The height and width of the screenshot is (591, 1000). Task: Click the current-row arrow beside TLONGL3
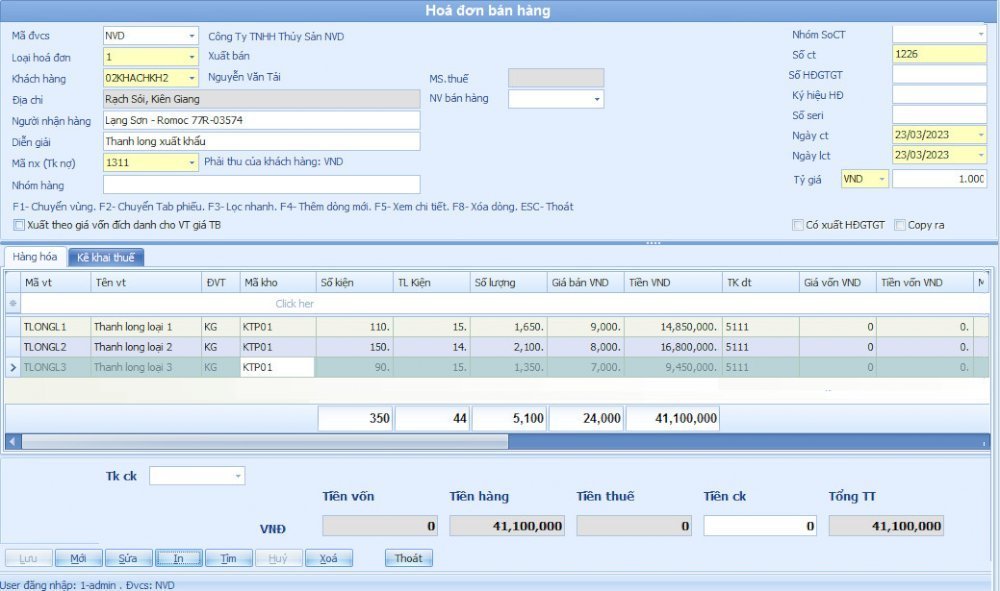coord(13,367)
